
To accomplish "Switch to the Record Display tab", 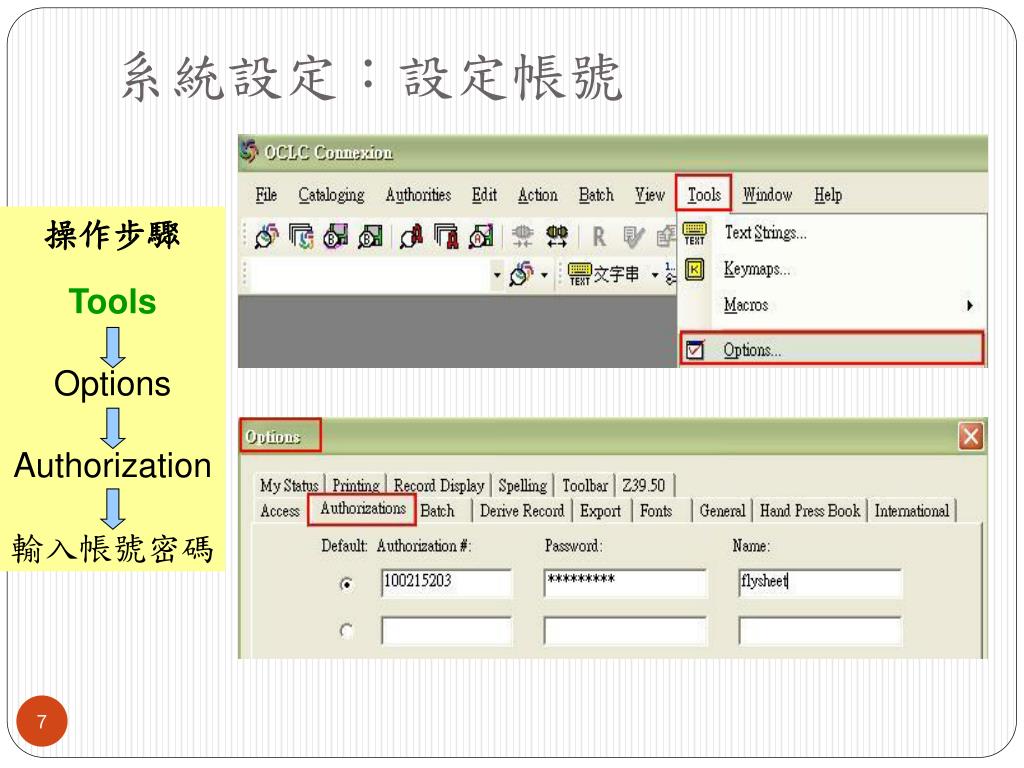I will (439, 485).
